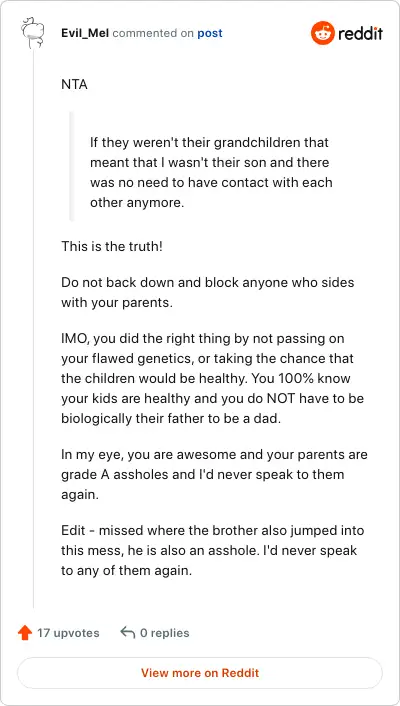The height and width of the screenshot is (706, 400).
Task: Click the "Edit - missed where" paragraph
Action: pyautogui.click(x=213, y=551)
